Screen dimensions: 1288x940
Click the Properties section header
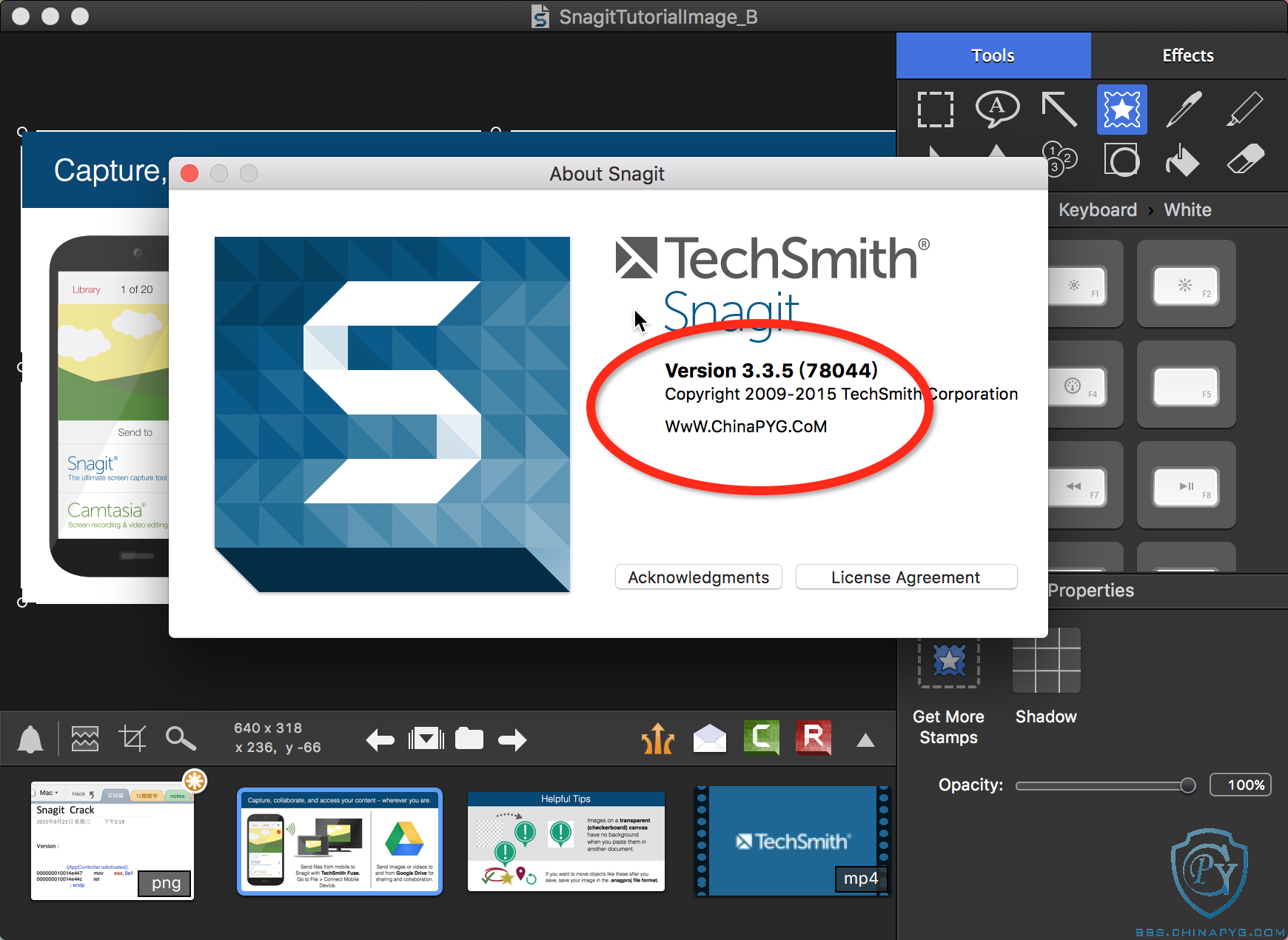tap(1091, 591)
